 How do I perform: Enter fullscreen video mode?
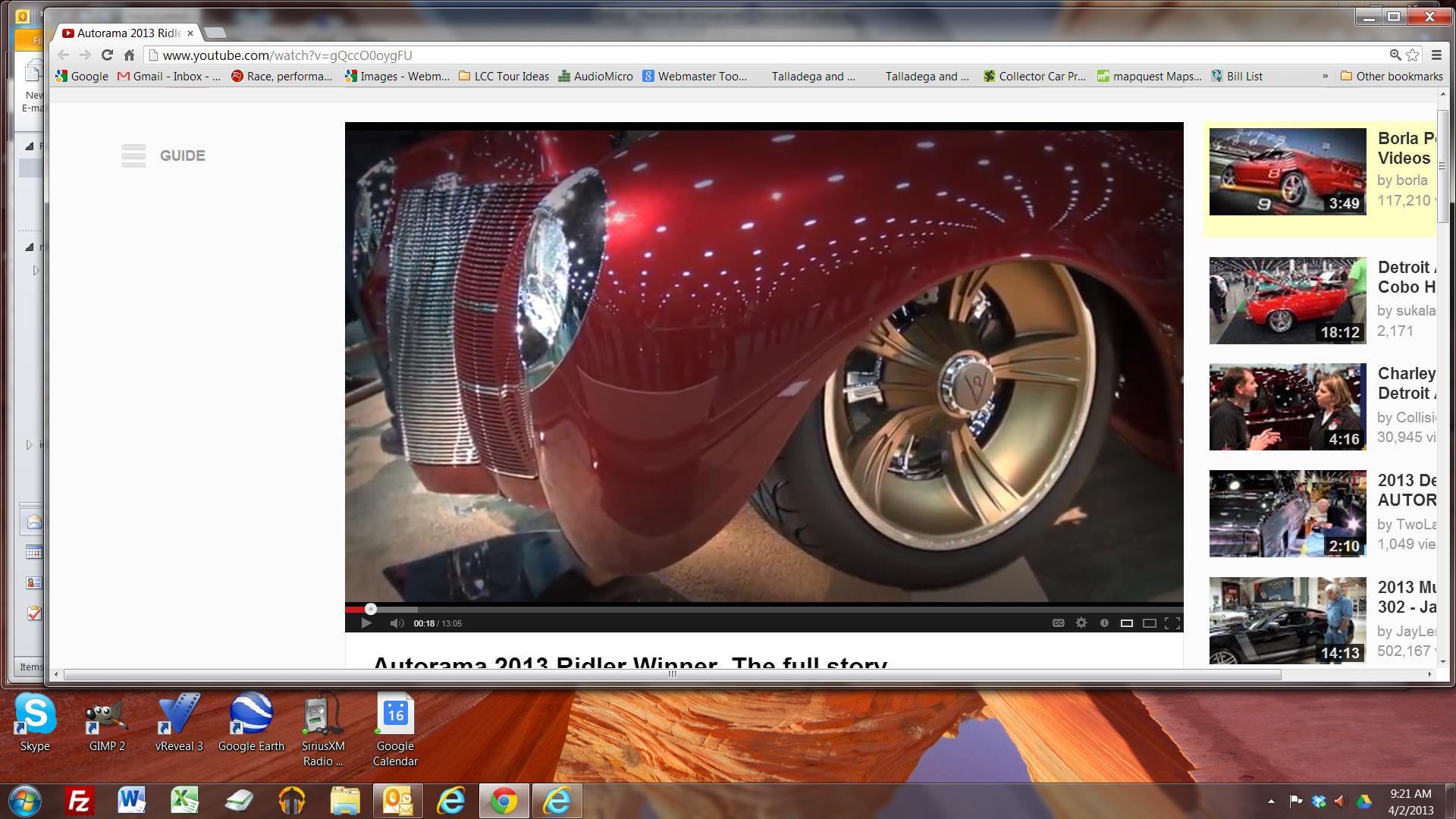point(1172,623)
